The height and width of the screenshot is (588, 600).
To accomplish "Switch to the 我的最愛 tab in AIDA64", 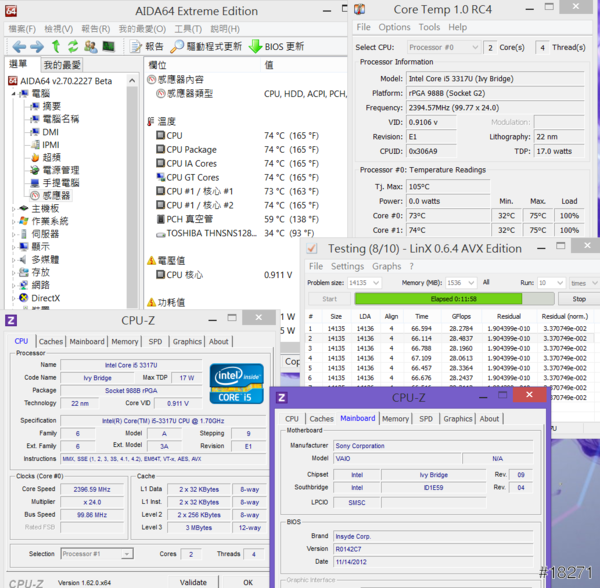I will point(62,65).
